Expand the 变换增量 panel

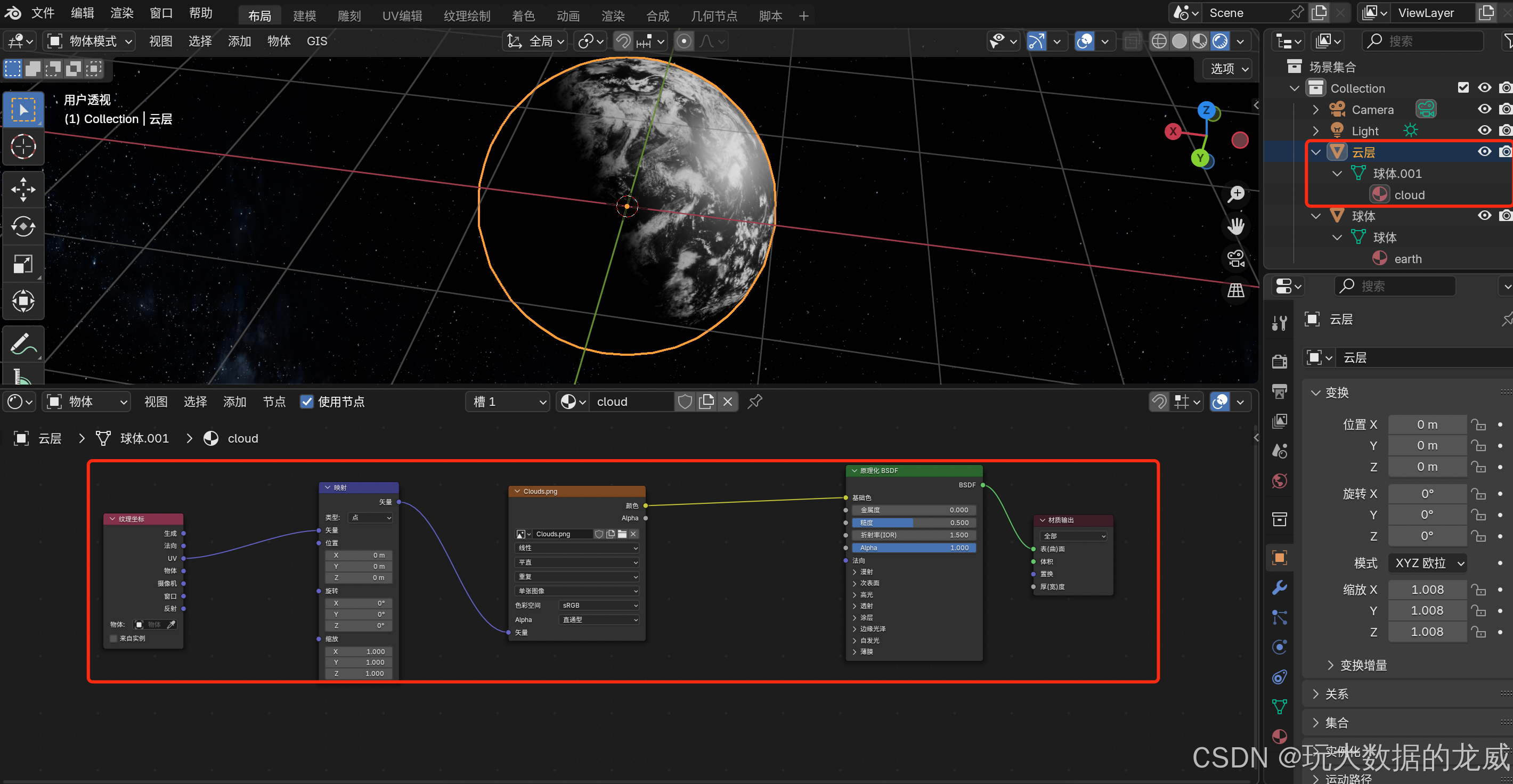coord(1363,665)
